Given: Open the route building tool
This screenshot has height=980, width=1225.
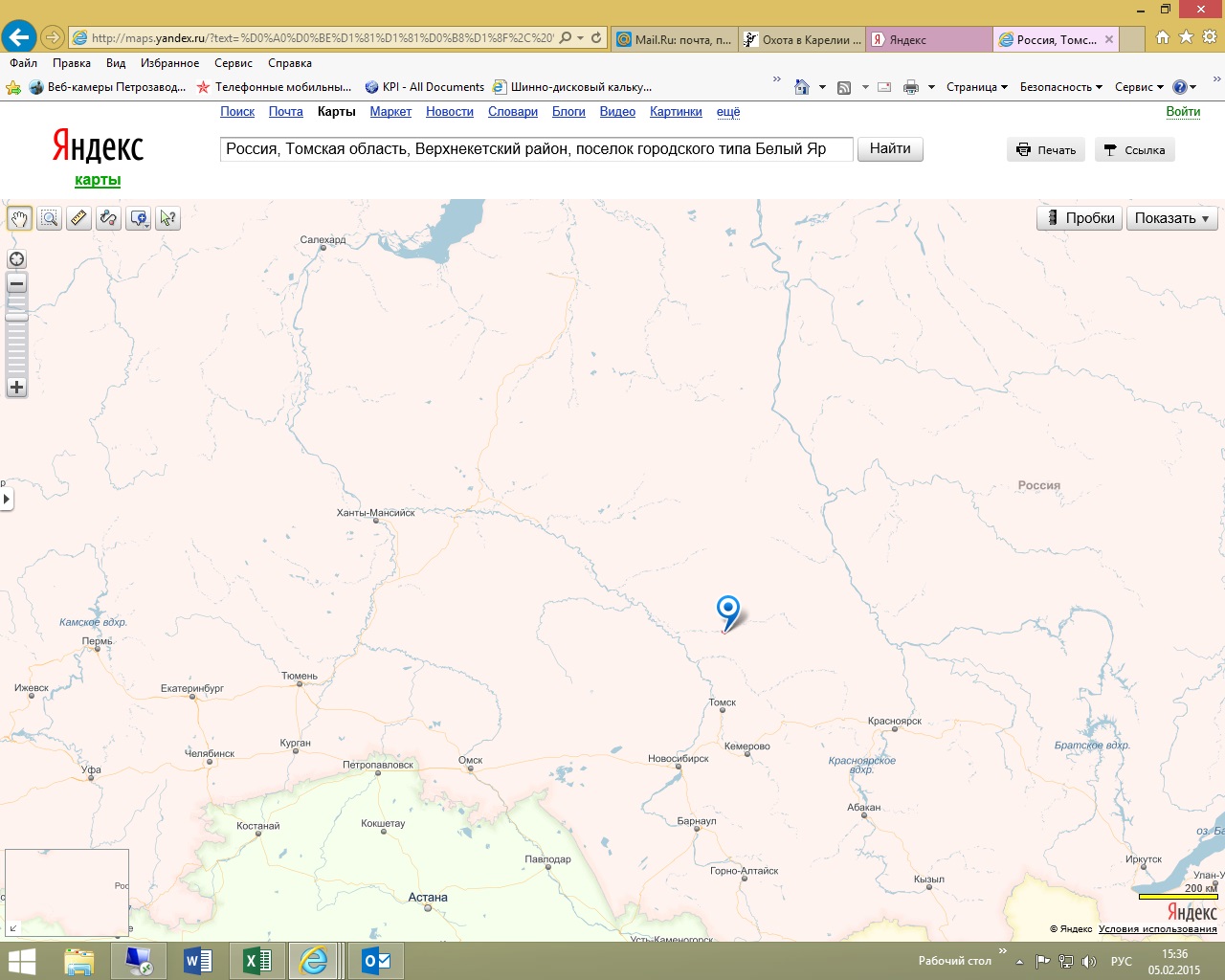Looking at the screenshot, I should tap(108, 218).
